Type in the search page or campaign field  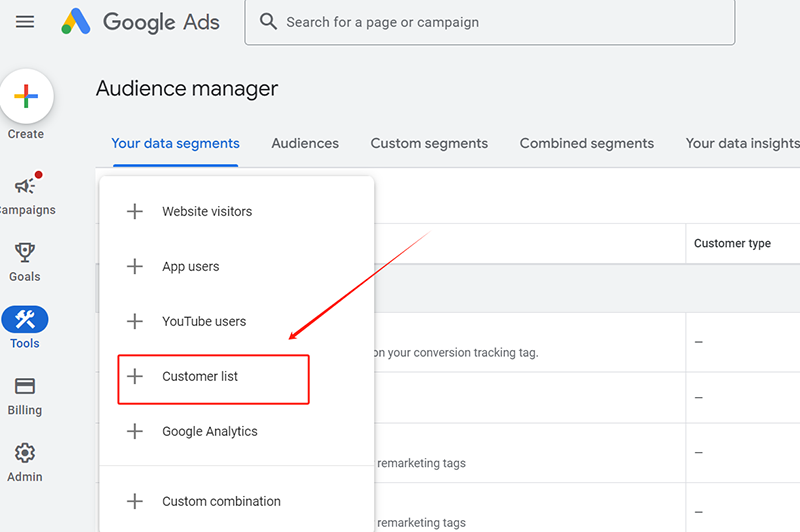[x=500, y=22]
